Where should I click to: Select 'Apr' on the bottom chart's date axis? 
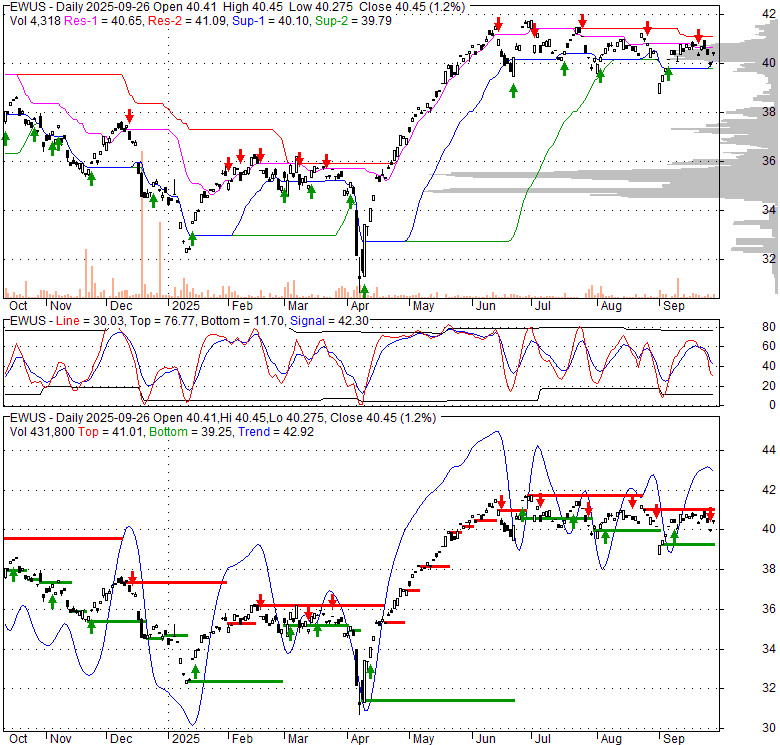(x=360, y=739)
